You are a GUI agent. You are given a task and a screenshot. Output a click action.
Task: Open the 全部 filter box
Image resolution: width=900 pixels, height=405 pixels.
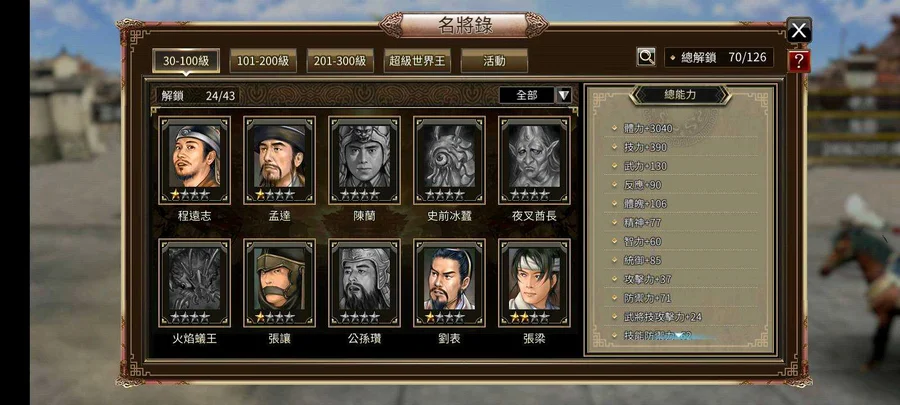click(527, 95)
